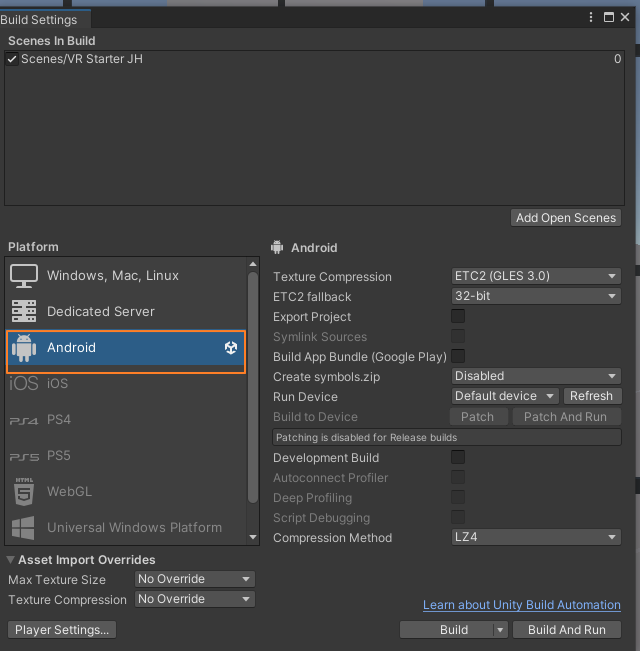The image size is (640, 651).
Task: Maximize the Build Settings window
Action: pos(608,17)
